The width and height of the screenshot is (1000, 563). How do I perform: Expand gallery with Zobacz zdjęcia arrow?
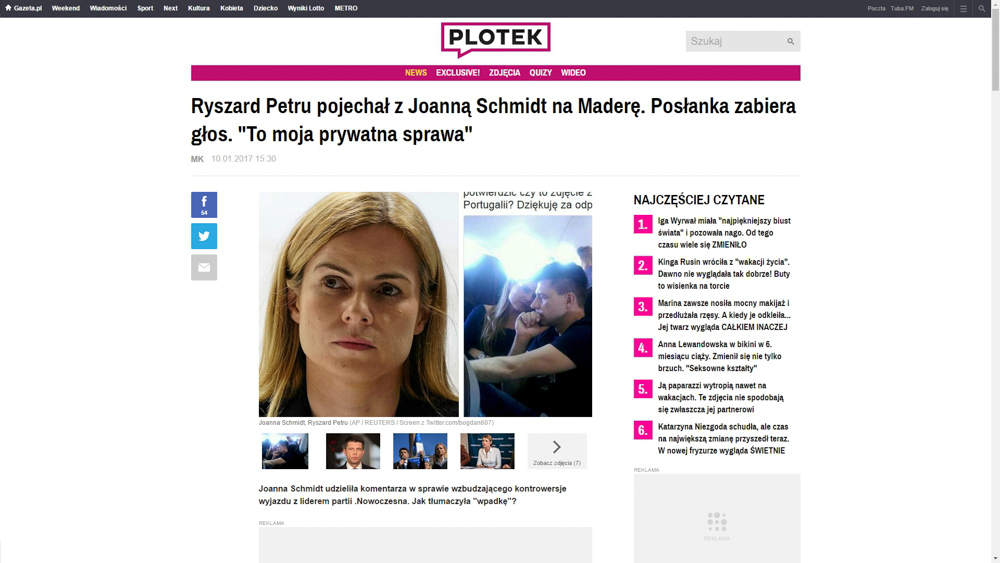click(557, 451)
